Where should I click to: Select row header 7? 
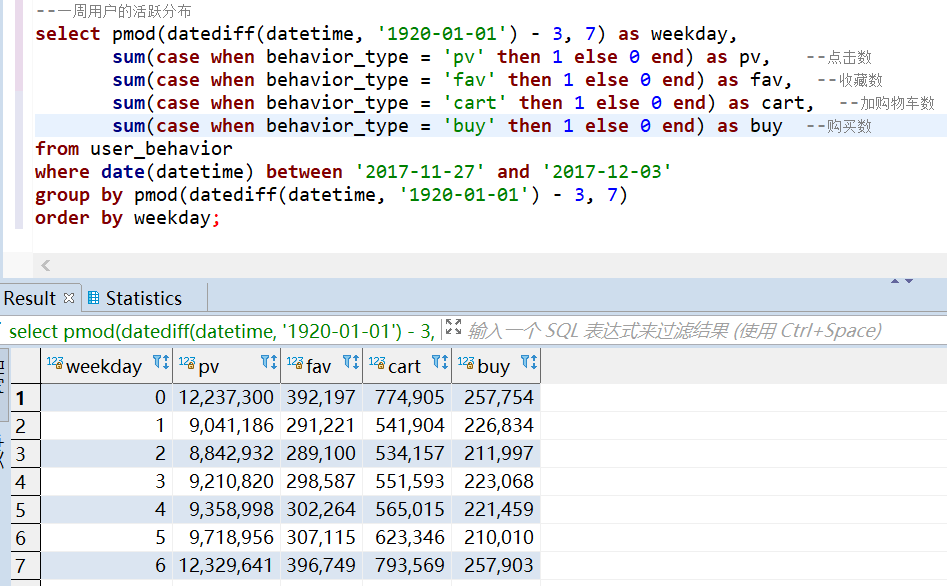[x=25, y=565]
